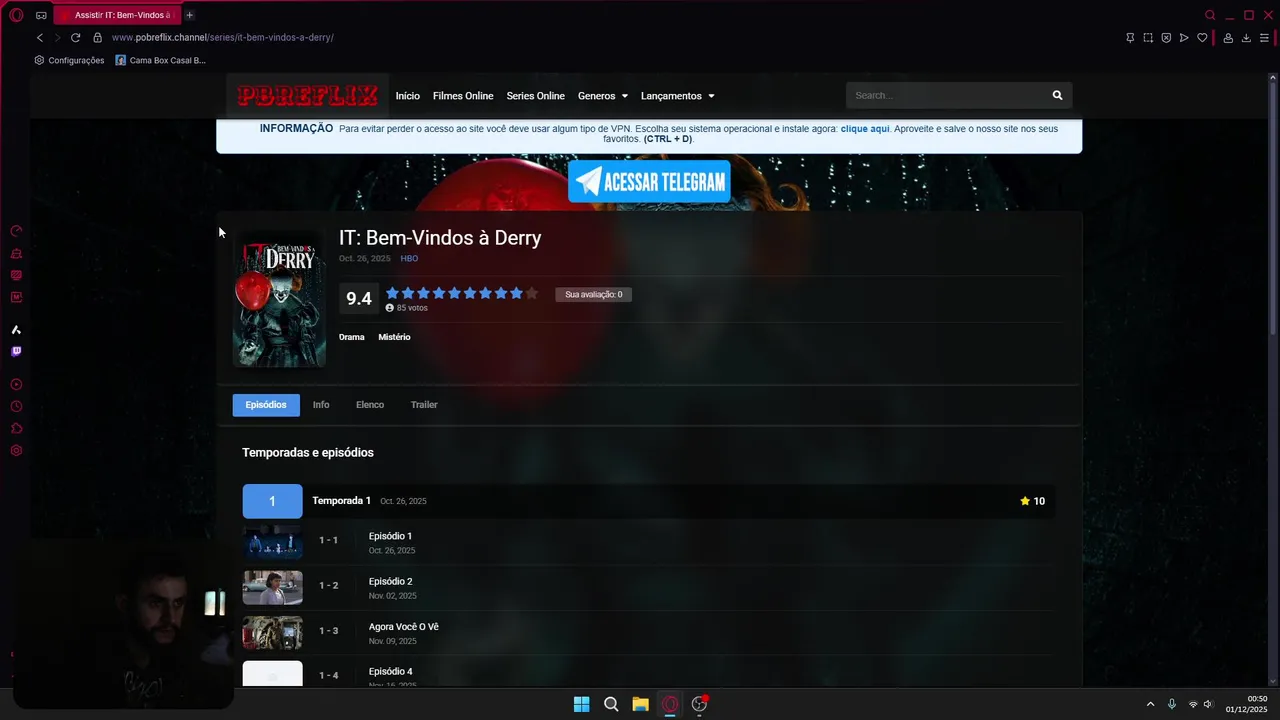The image size is (1280, 720).
Task: Click the Acessar Telegram banner button
Action: pyautogui.click(x=649, y=182)
